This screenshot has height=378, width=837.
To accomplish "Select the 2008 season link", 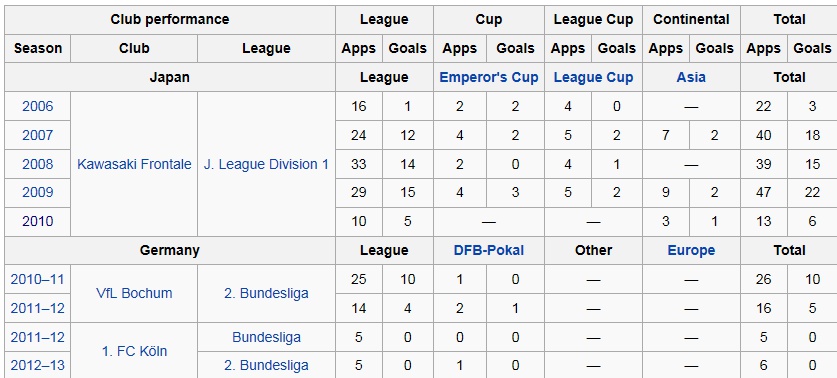I will 37,164.
